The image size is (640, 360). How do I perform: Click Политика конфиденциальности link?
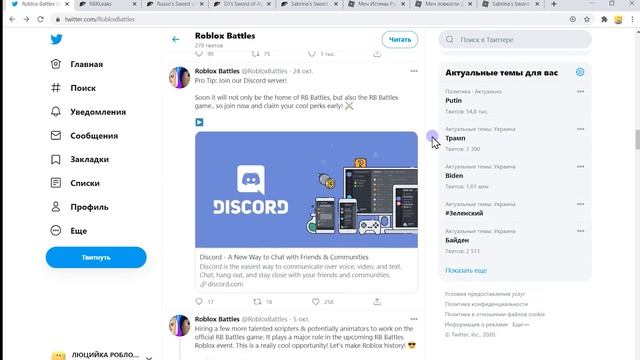coord(486,304)
